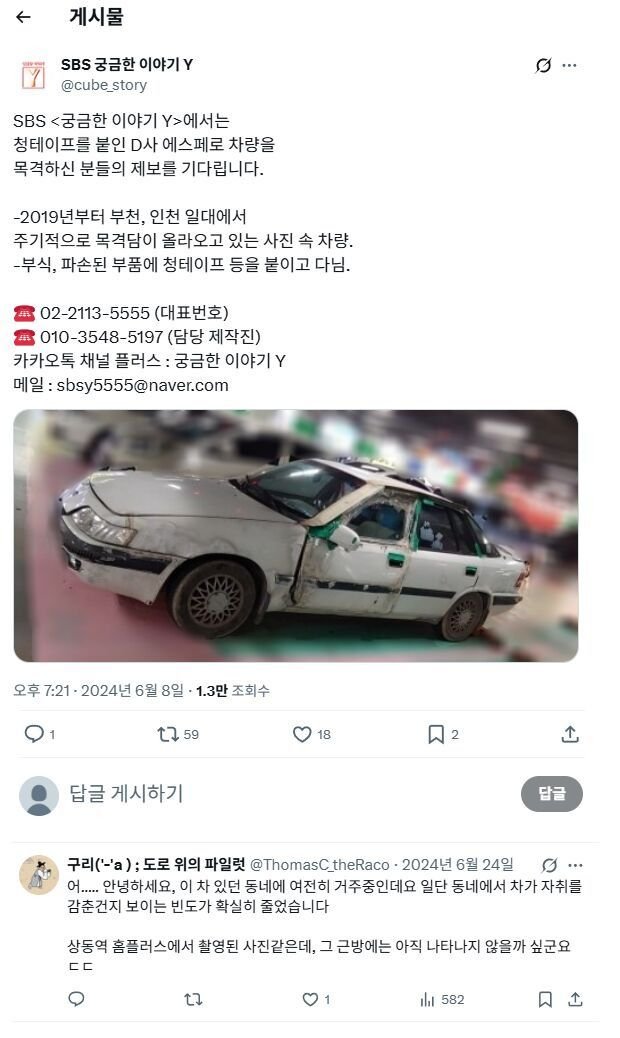Open SBS 궁금한 이야기 Y profile avatar
Image resolution: width=620 pixels, height=1038 pixels.
click(x=33, y=75)
